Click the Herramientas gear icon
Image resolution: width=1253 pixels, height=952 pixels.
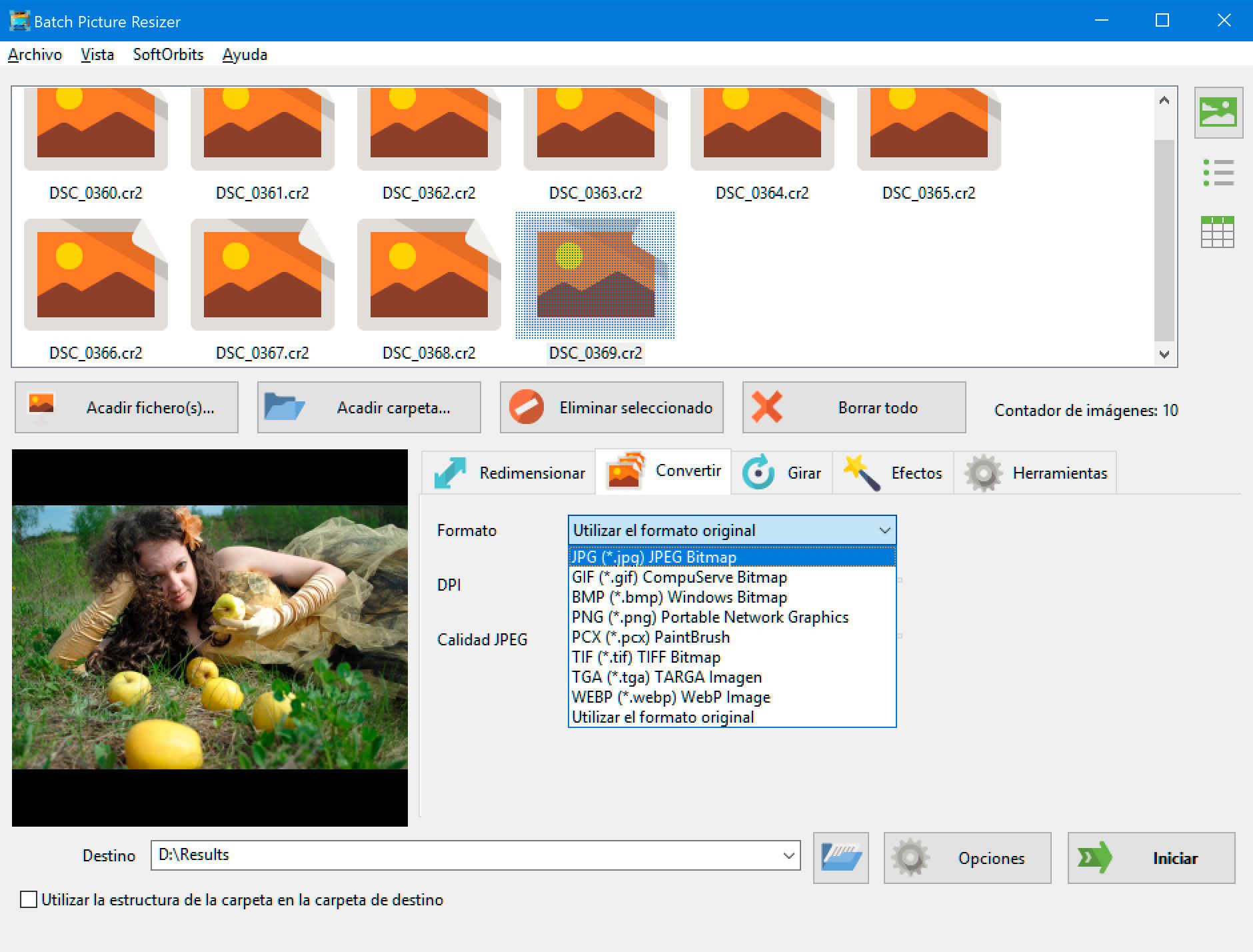[984, 473]
